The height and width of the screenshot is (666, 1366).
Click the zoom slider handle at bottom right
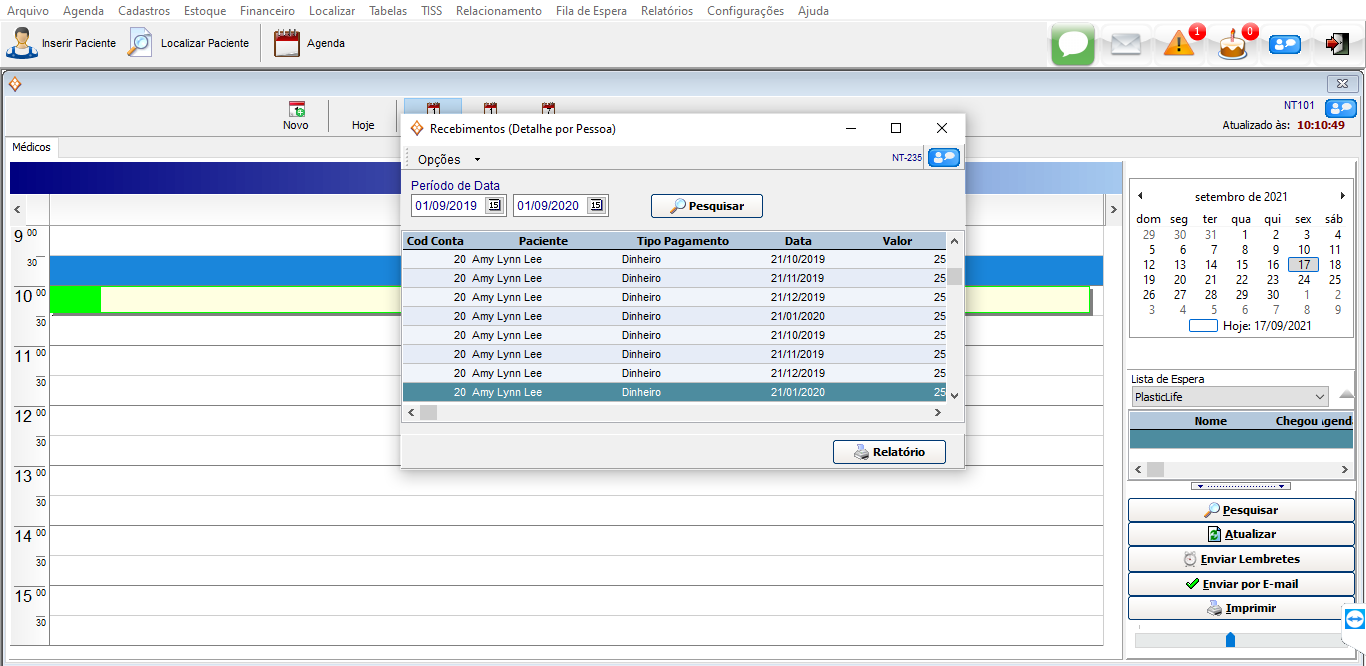click(x=1230, y=640)
